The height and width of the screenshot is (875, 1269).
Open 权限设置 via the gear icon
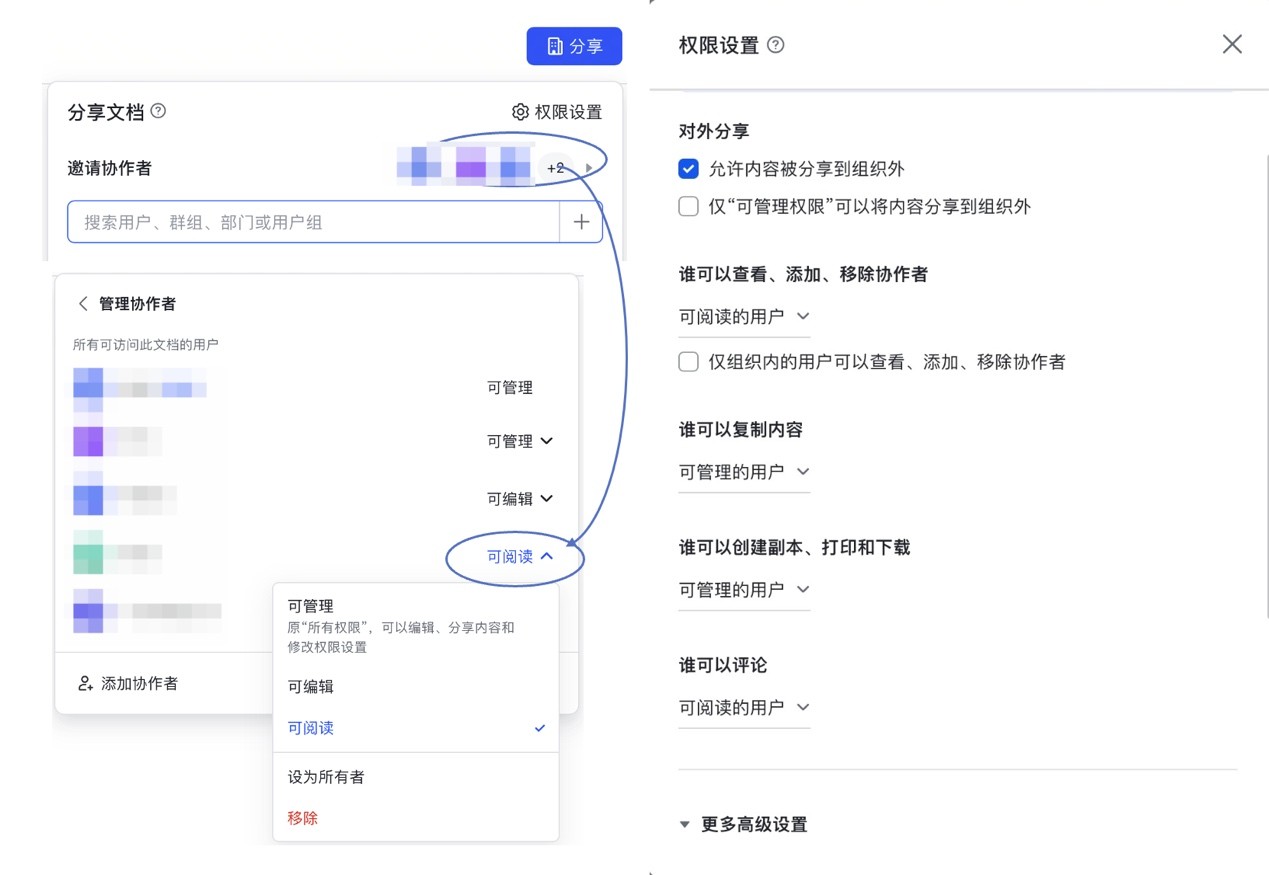(520, 112)
